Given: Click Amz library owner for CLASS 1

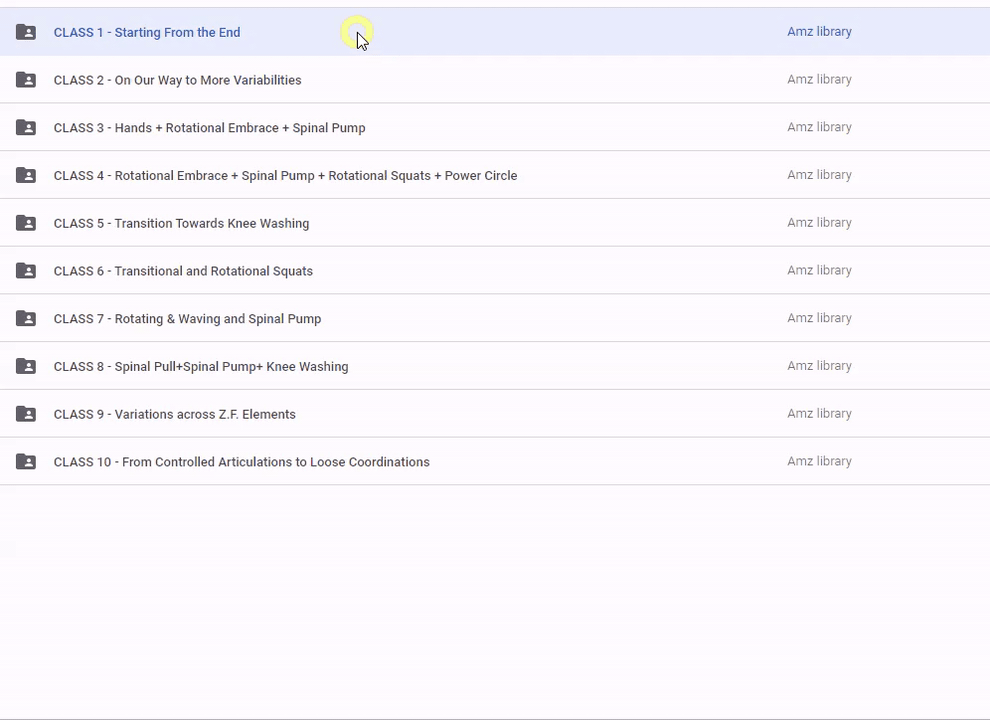Looking at the screenshot, I should pos(819,32).
